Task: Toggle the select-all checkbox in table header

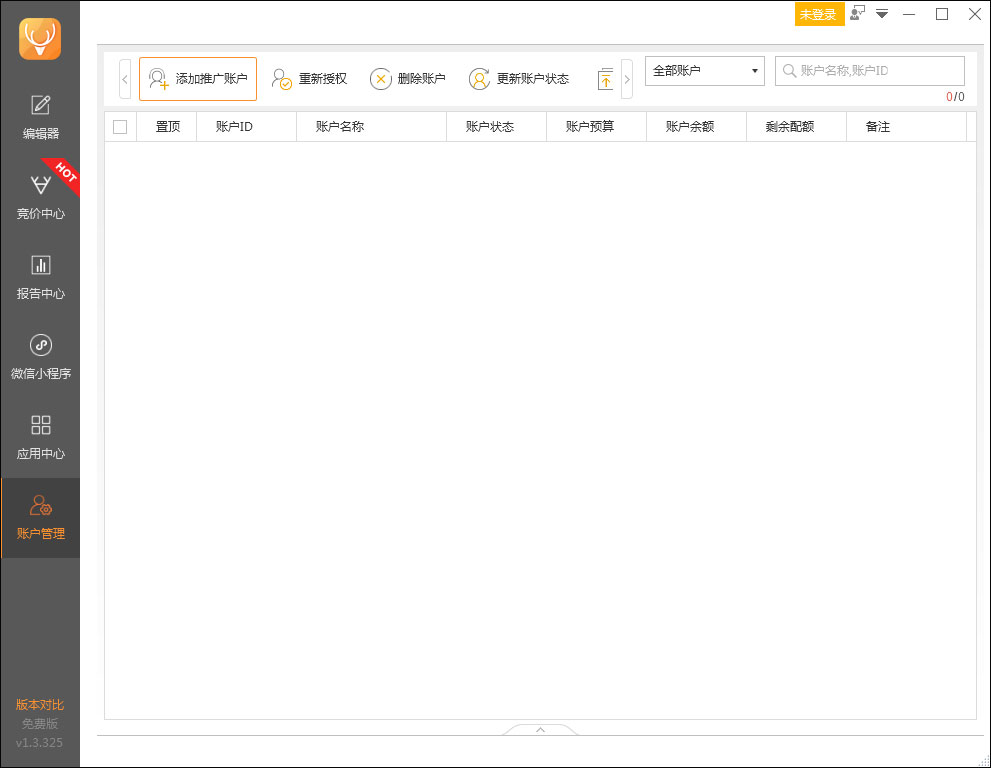Action: (119, 126)
